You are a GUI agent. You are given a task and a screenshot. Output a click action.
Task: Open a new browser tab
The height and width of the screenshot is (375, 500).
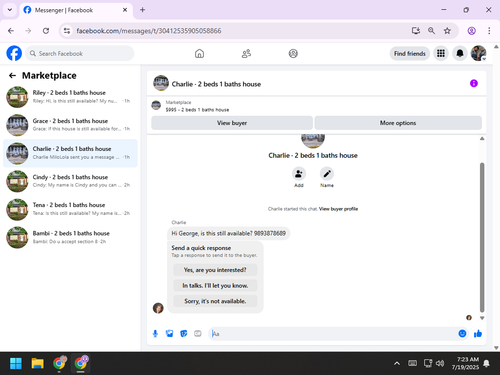(142, 10)
